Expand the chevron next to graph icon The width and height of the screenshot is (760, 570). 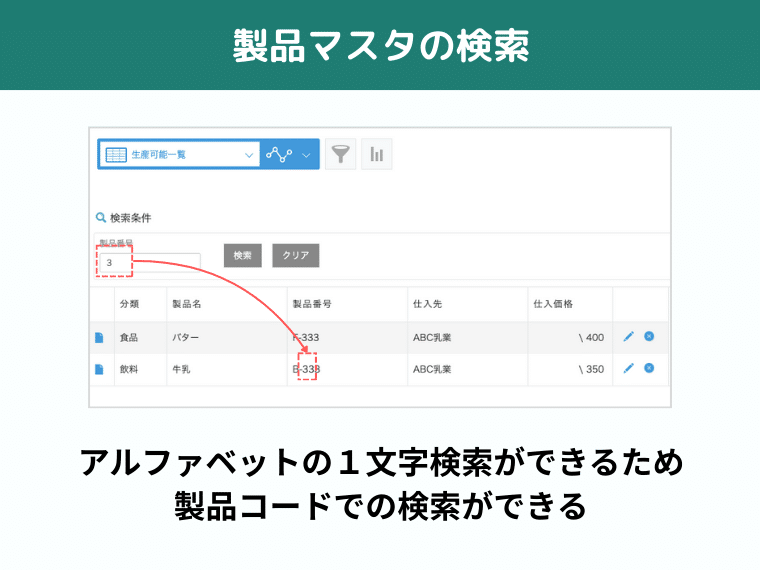[x=306, y=155]
